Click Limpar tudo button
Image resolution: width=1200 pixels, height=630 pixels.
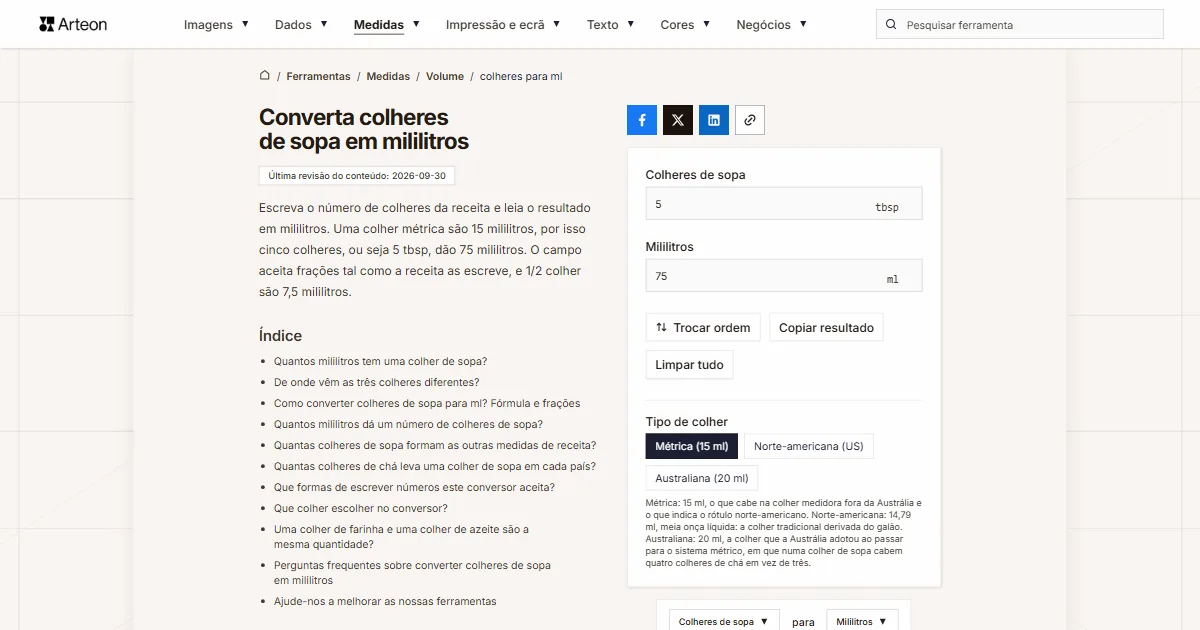[689, 365]
